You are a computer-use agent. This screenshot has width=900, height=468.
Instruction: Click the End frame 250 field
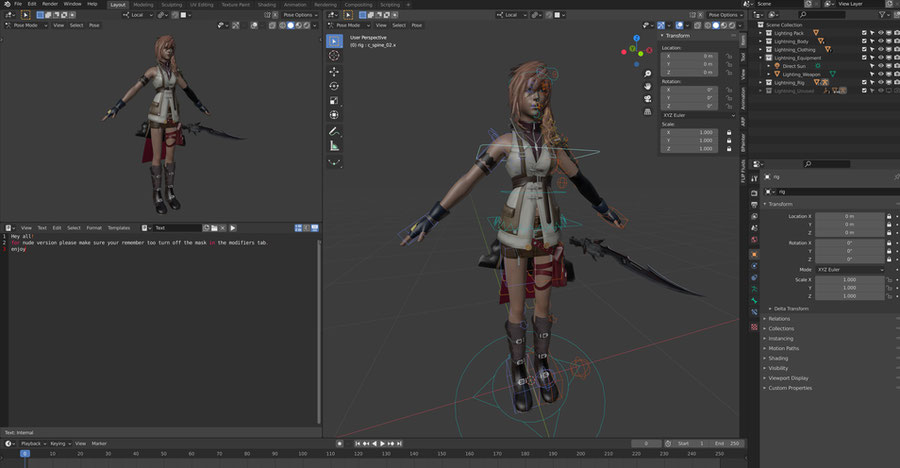coord(727,444)
